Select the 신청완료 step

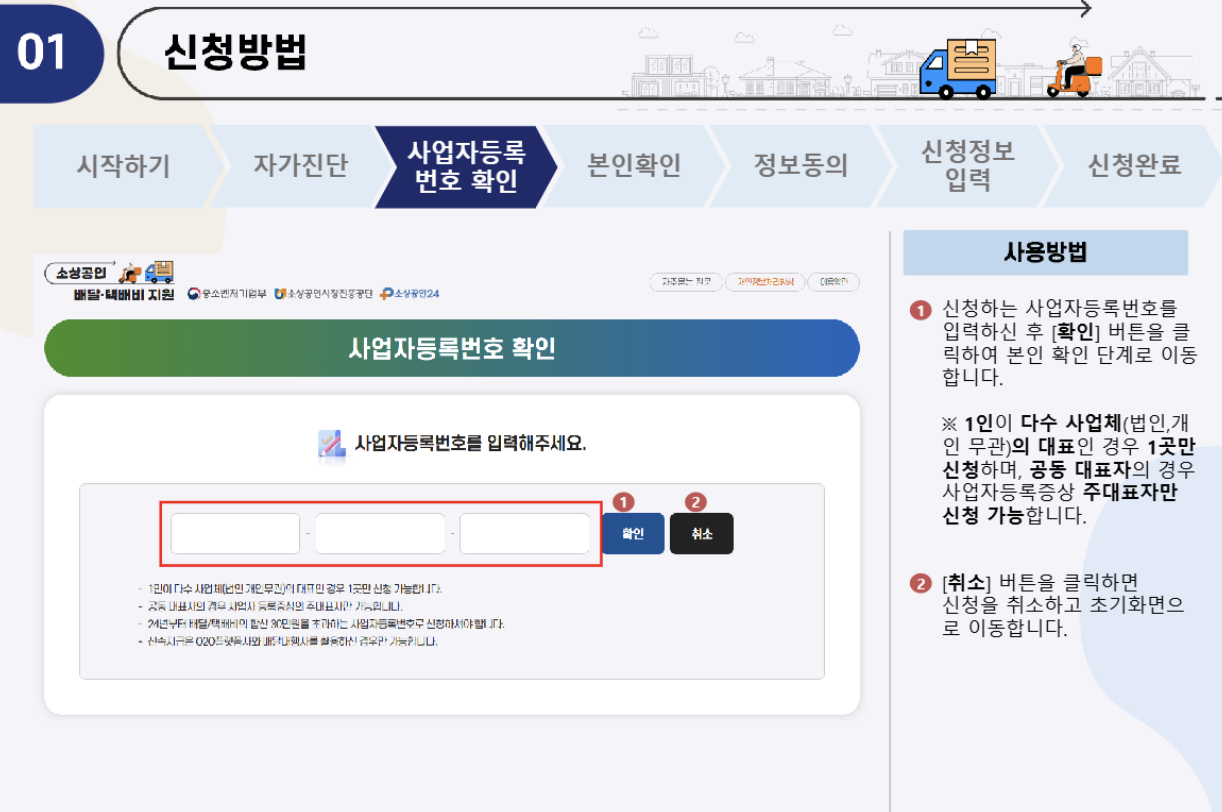point(1134,166)
